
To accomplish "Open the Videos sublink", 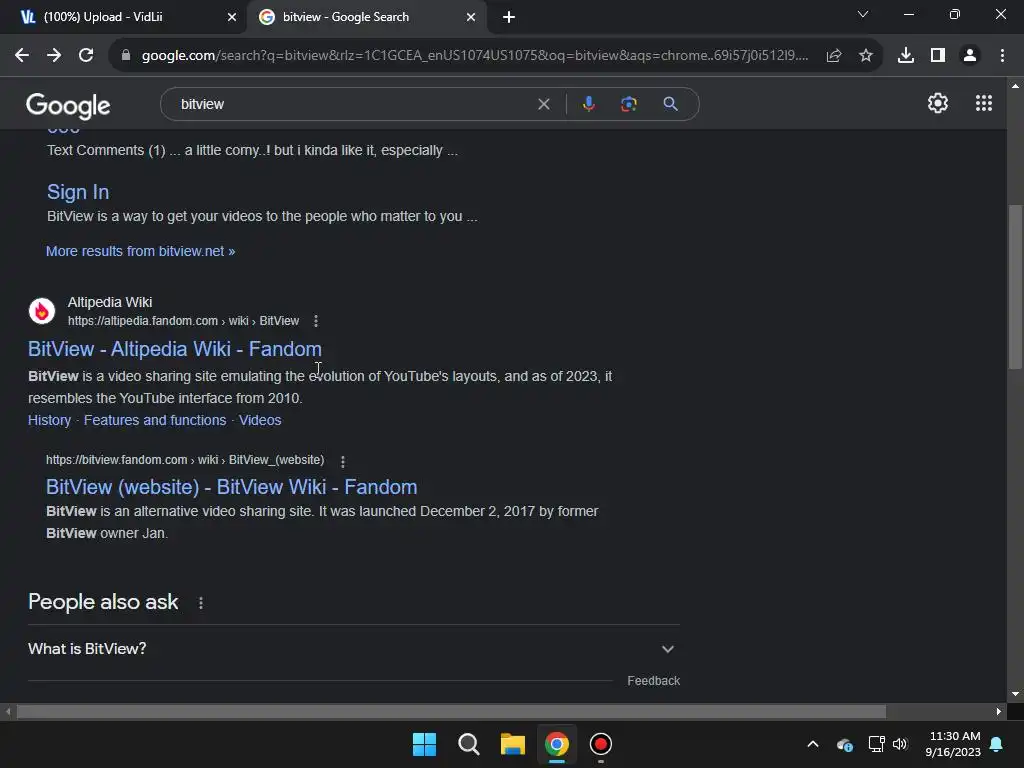I will tap(260, 420).
